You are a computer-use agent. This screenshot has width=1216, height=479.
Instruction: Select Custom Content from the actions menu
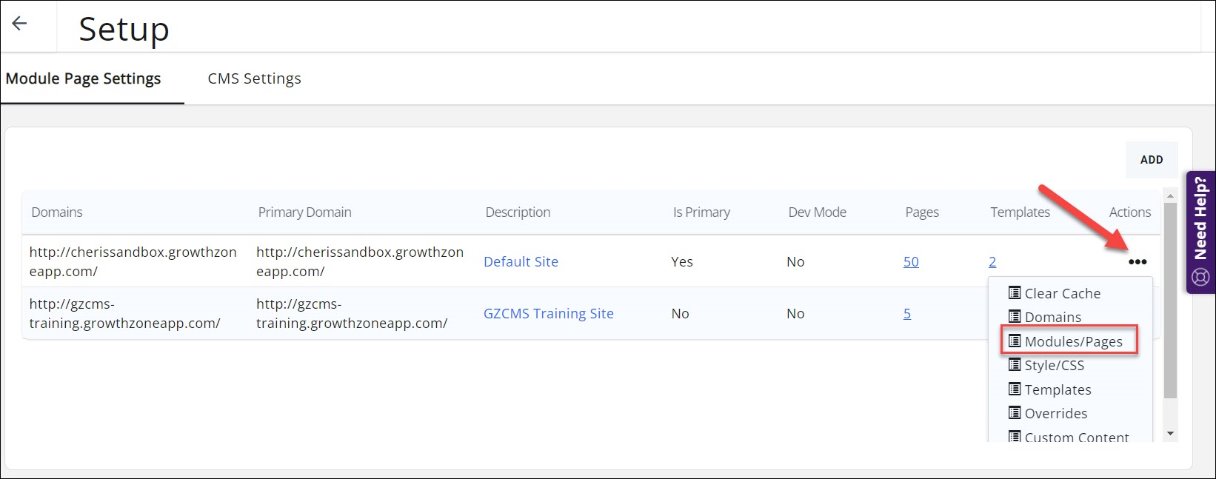(1076, 437)
